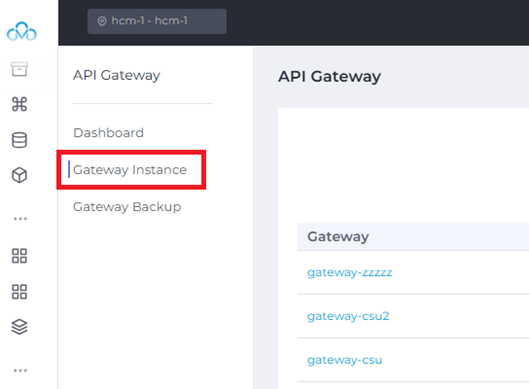Expand the upper three-dots sidebar menu
Image resolution: width=529 pixels, height=389 pixels.
click(20, 219)
